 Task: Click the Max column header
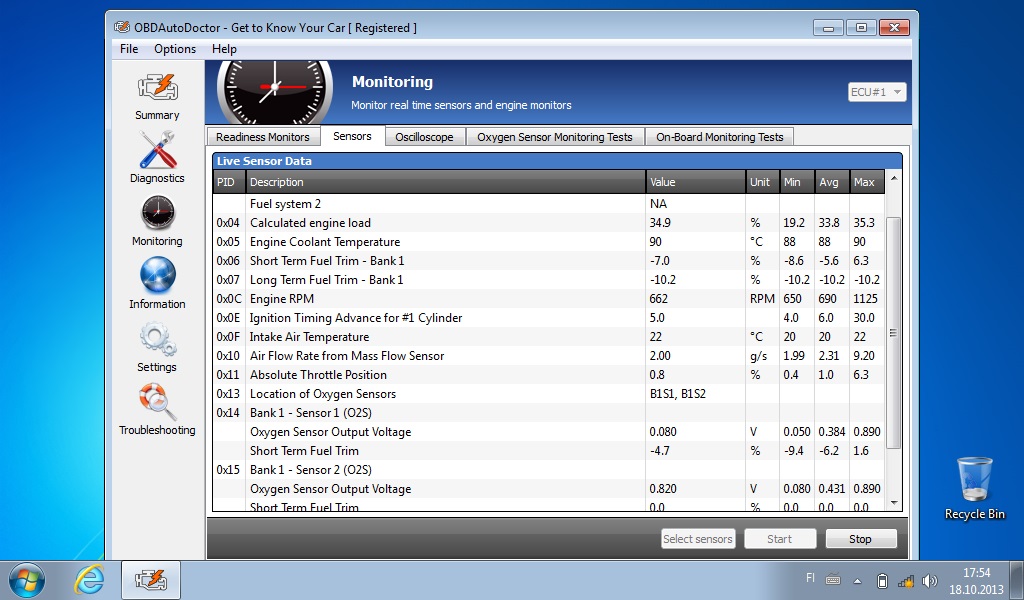click(x=867, y=182)
